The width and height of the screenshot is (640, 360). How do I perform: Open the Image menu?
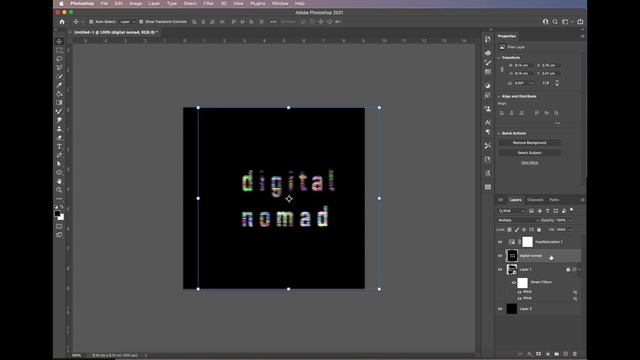(136, 3)
